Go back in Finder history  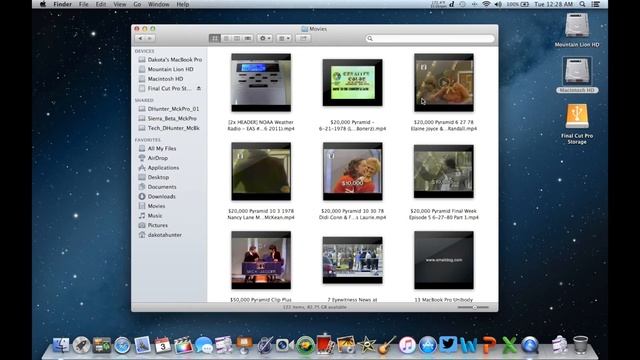tap(140, 38)
